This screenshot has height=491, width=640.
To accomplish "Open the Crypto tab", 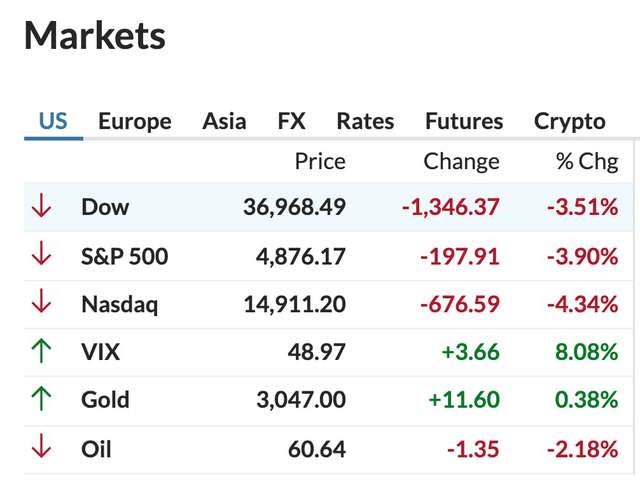I will point(569,122).
